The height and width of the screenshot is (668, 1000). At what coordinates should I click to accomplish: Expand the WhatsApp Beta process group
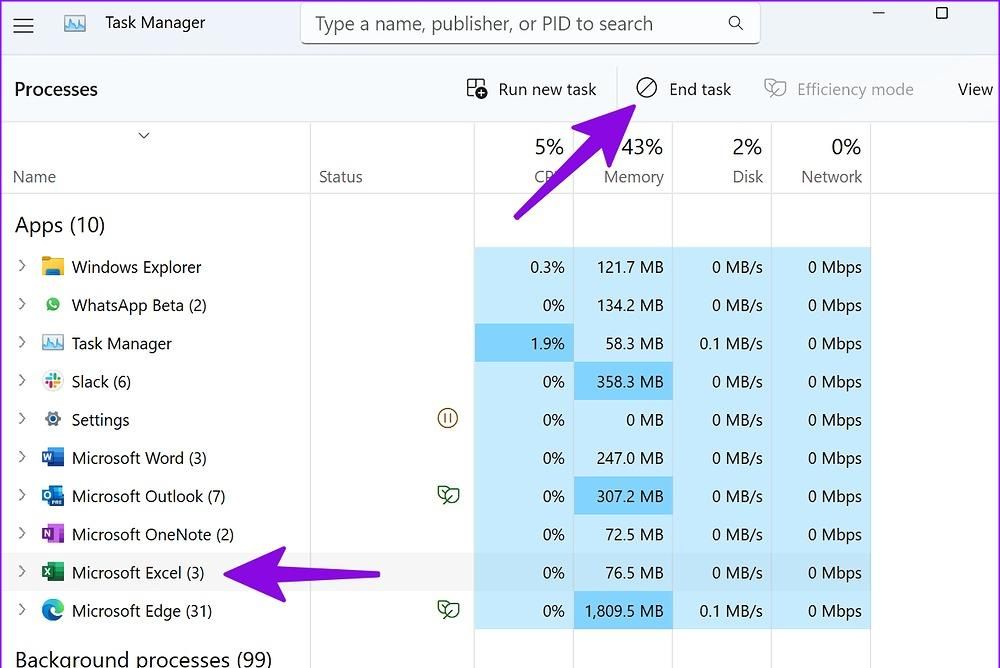(22, 304)
